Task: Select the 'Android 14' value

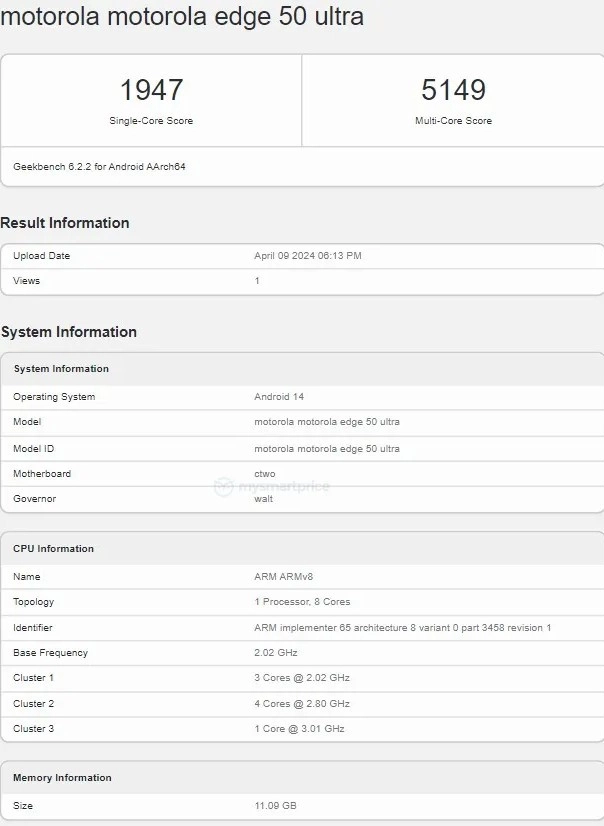Action: [x=279, y=397]
